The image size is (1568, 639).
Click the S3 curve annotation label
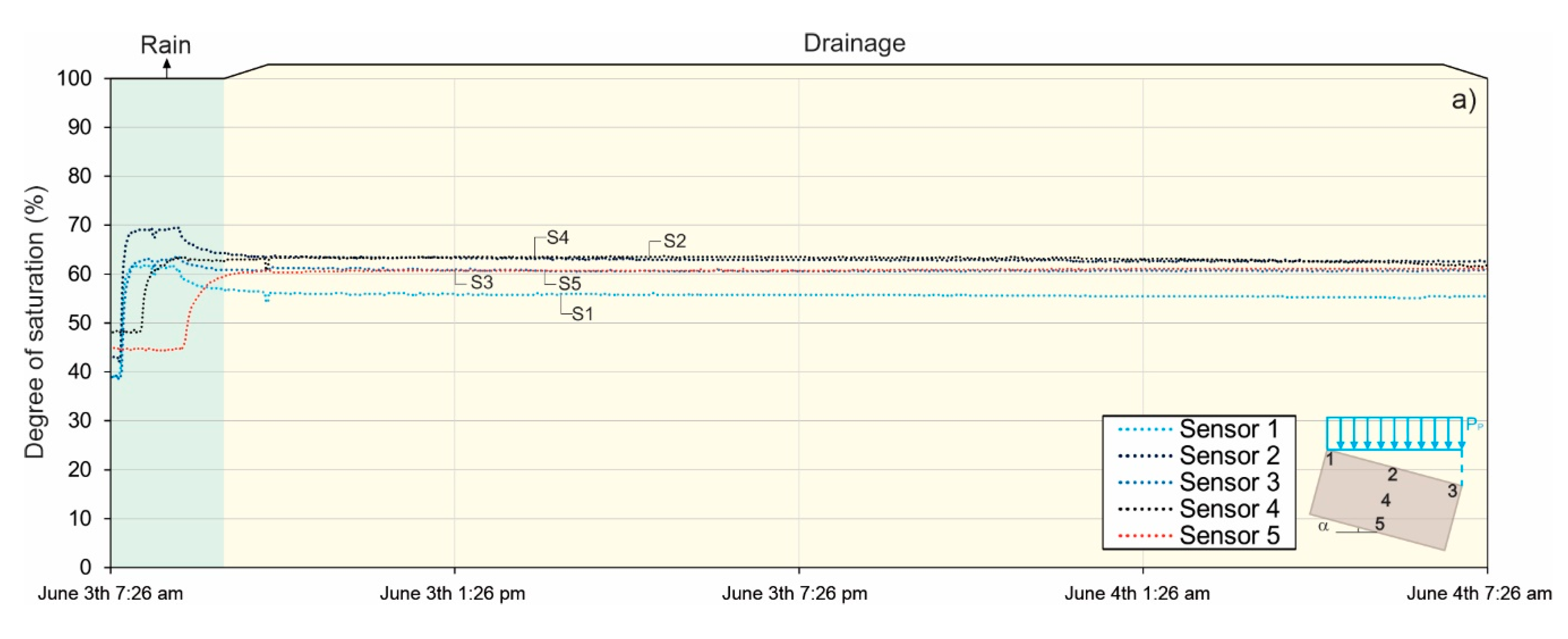pos(481,283)
